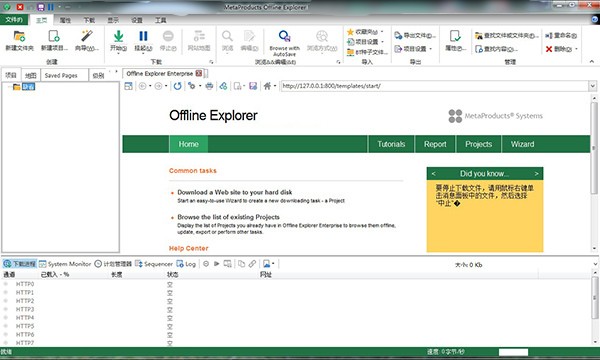This screenshot has width=600, height=360.
Task: Click the progress bar in status bar
Action: coord(513,352)
